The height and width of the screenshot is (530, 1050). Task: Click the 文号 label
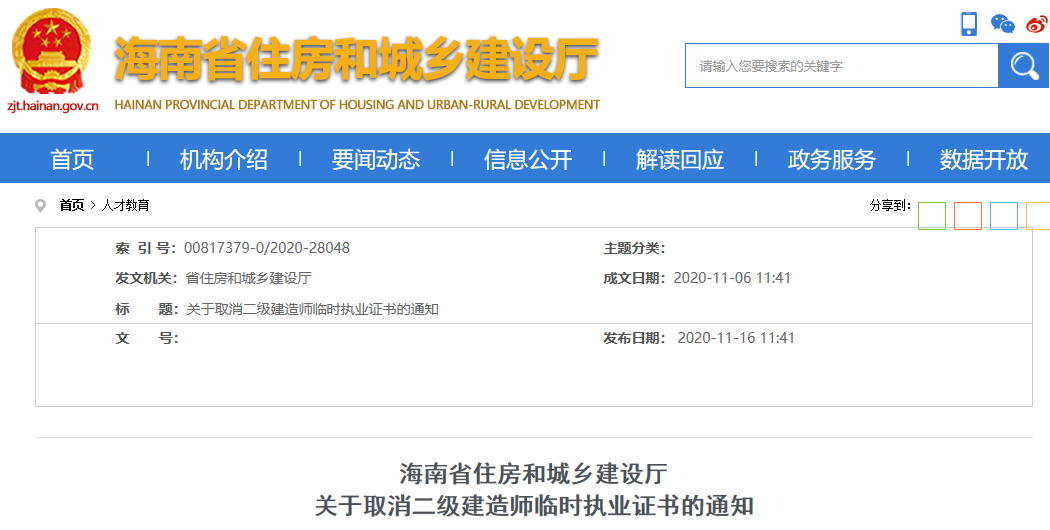pos(147,338)
